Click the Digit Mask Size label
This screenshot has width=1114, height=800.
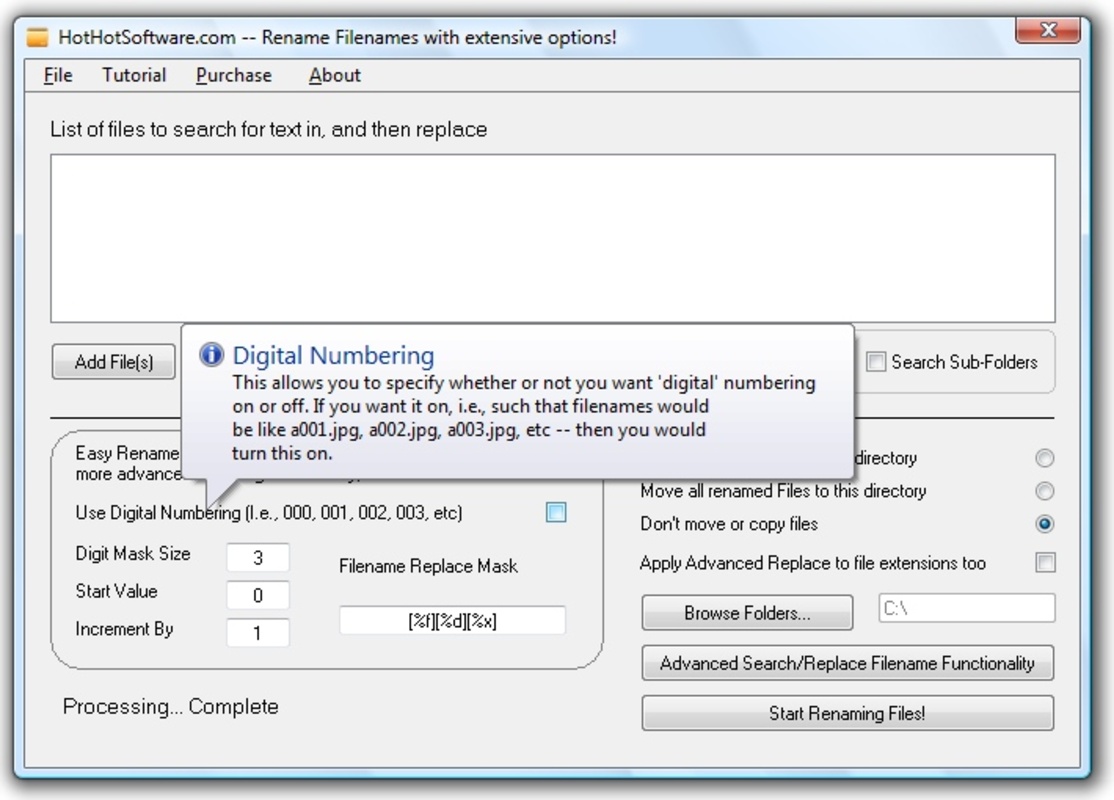coord(133,553)
